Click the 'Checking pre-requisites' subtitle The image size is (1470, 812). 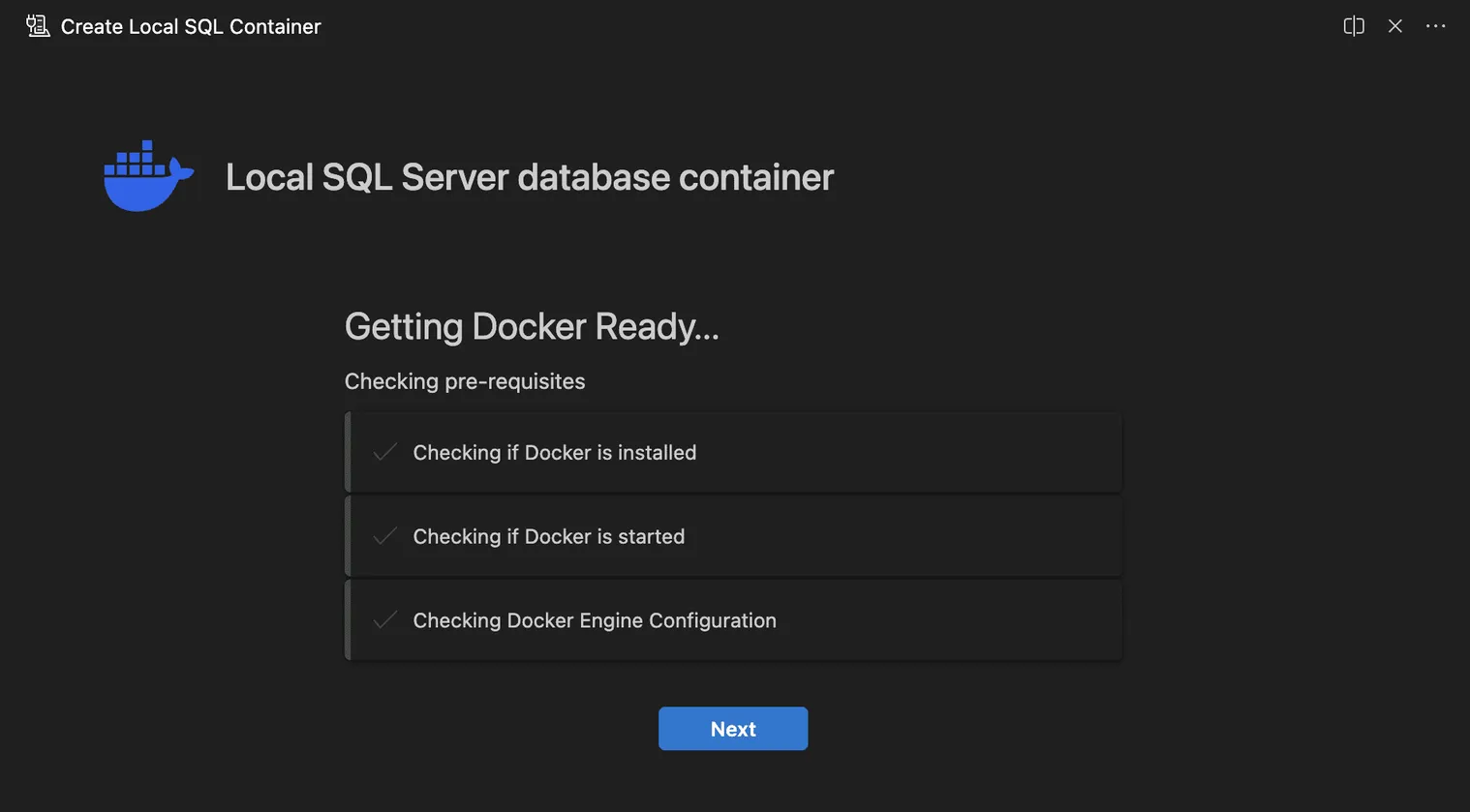465,381
